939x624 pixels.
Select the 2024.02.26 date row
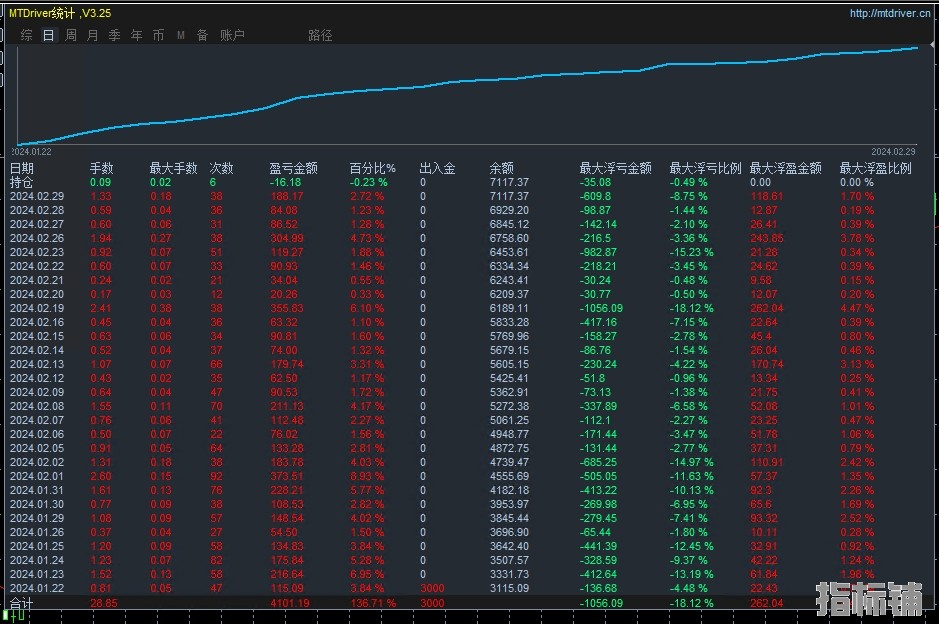pos(37,238)
